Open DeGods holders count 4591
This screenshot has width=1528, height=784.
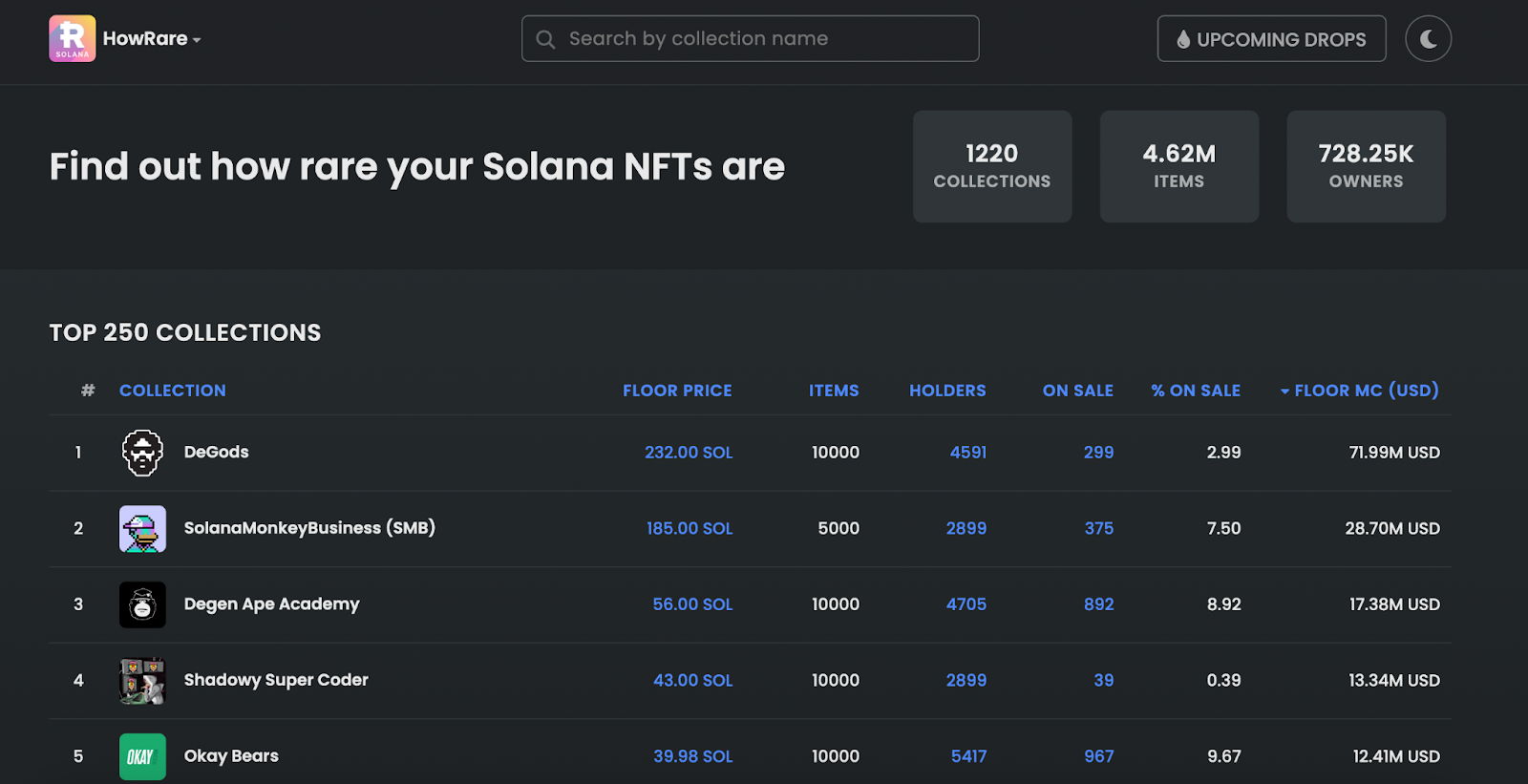pos(968,453)
